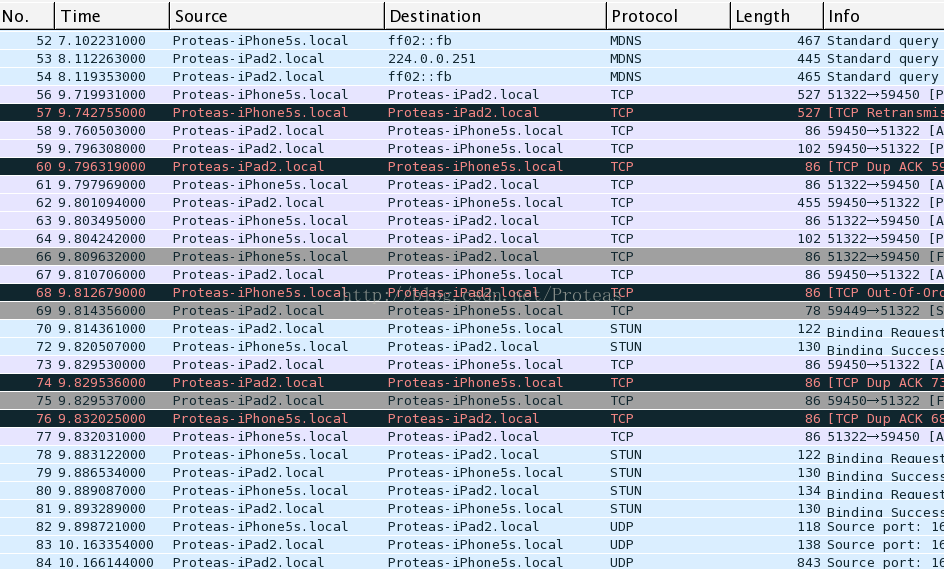
Task: Select packet 62 with length 455
Action: (472, 203)
